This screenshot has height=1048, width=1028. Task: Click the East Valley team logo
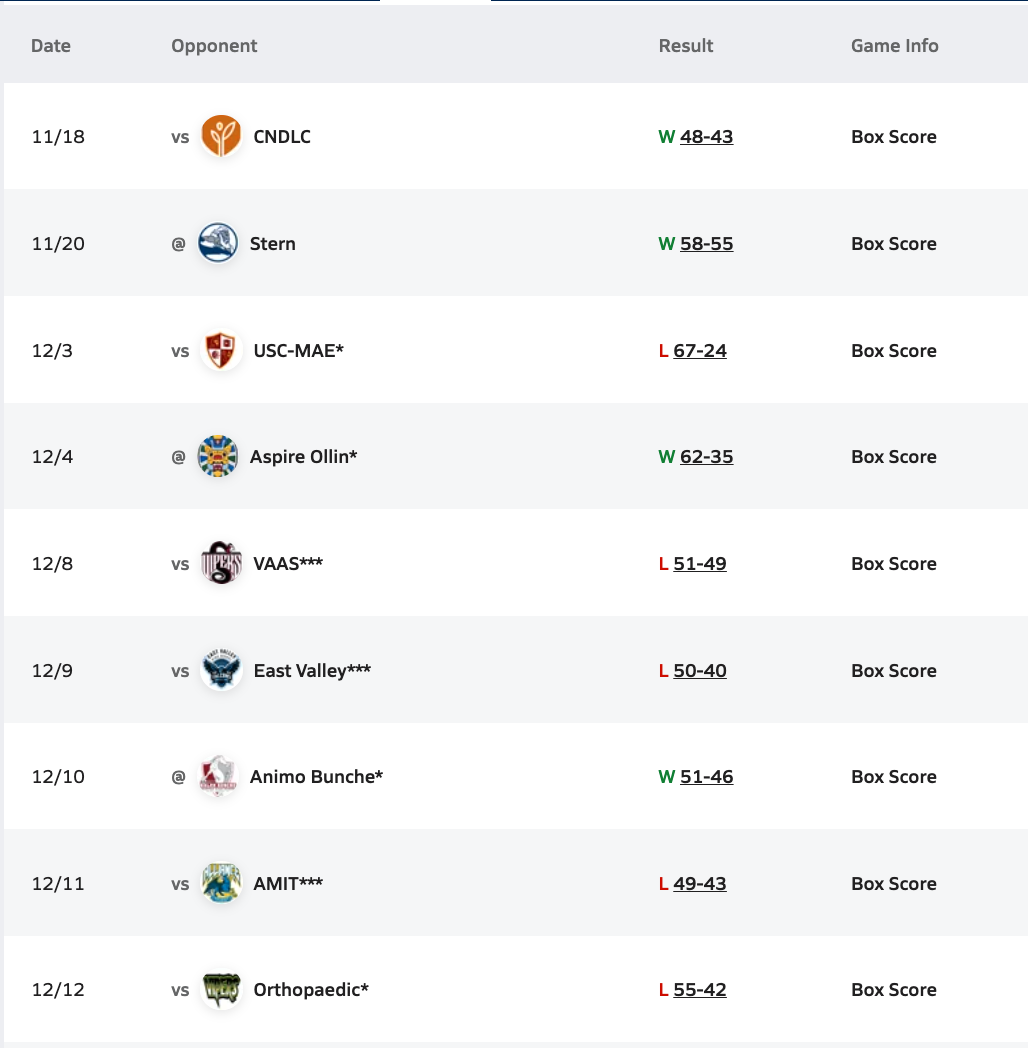pyautogui.click(x=221, y=670)
